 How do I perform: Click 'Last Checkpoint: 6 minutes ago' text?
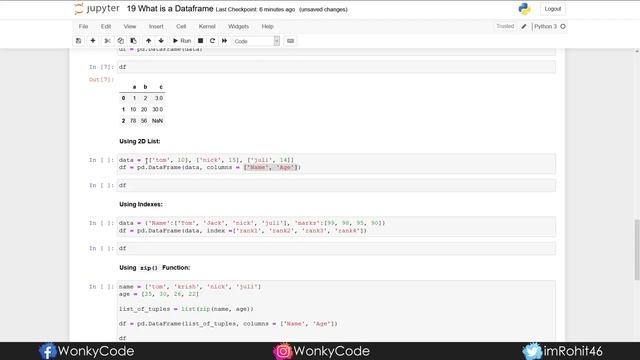click(x=255, y=9)
